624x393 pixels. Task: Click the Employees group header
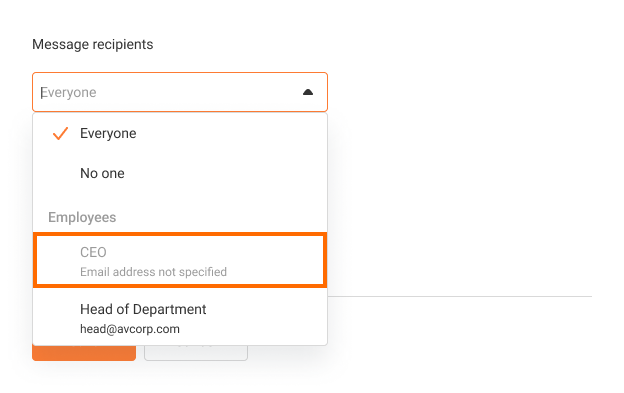coord(82,218)
